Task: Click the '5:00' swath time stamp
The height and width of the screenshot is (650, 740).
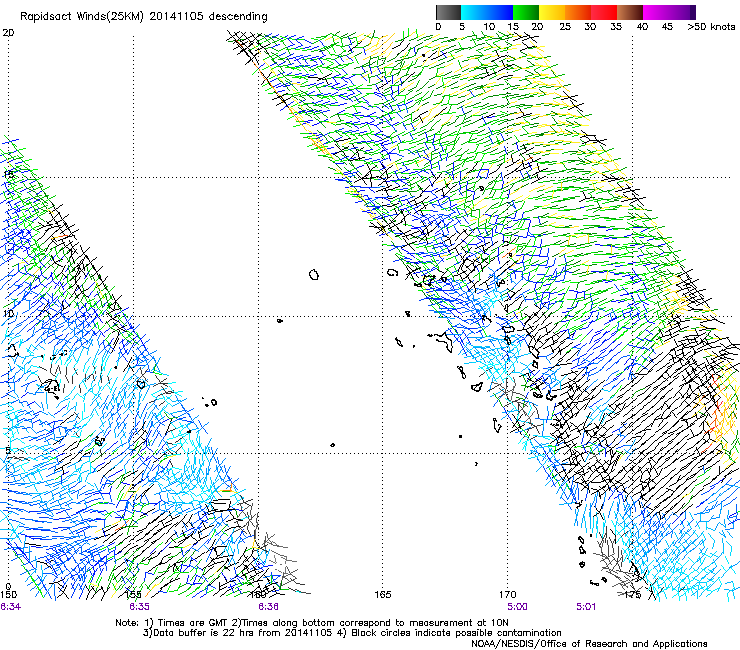Action: pos(517,607)
